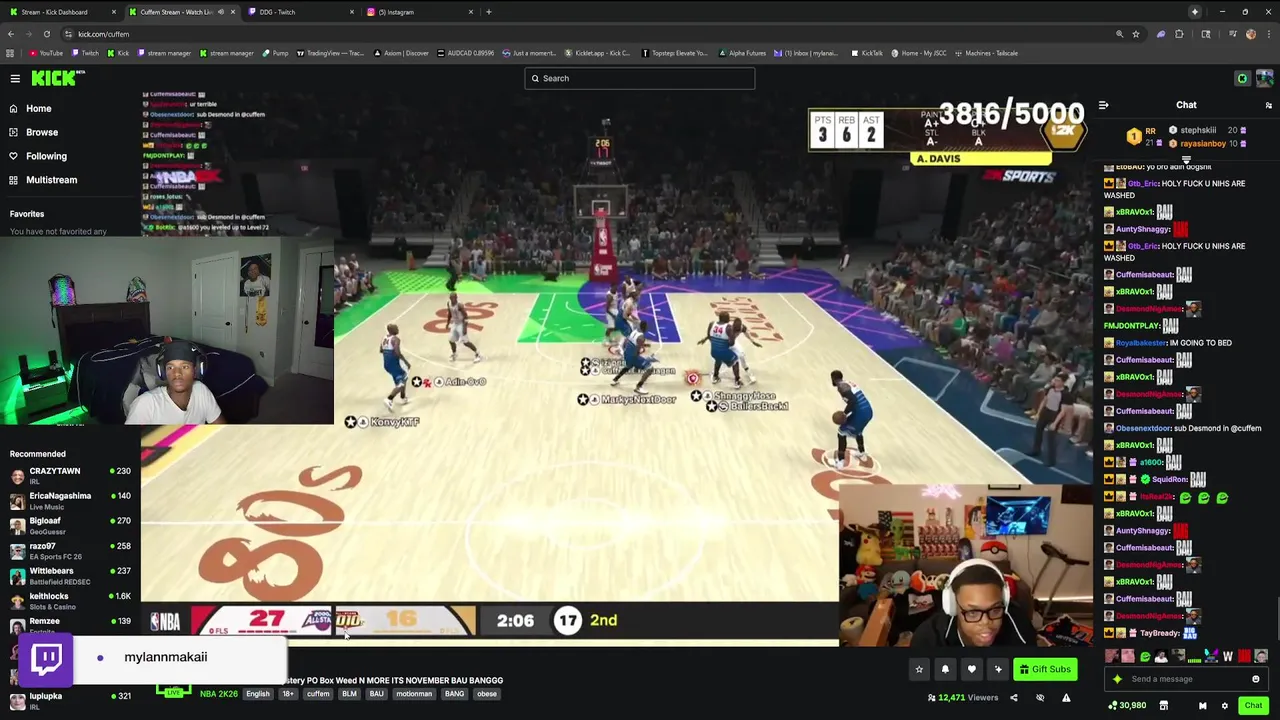The height and width of the screenshot is (720, 1280).
Task: Open the NBA 2K26 category link
Action: 219,694
